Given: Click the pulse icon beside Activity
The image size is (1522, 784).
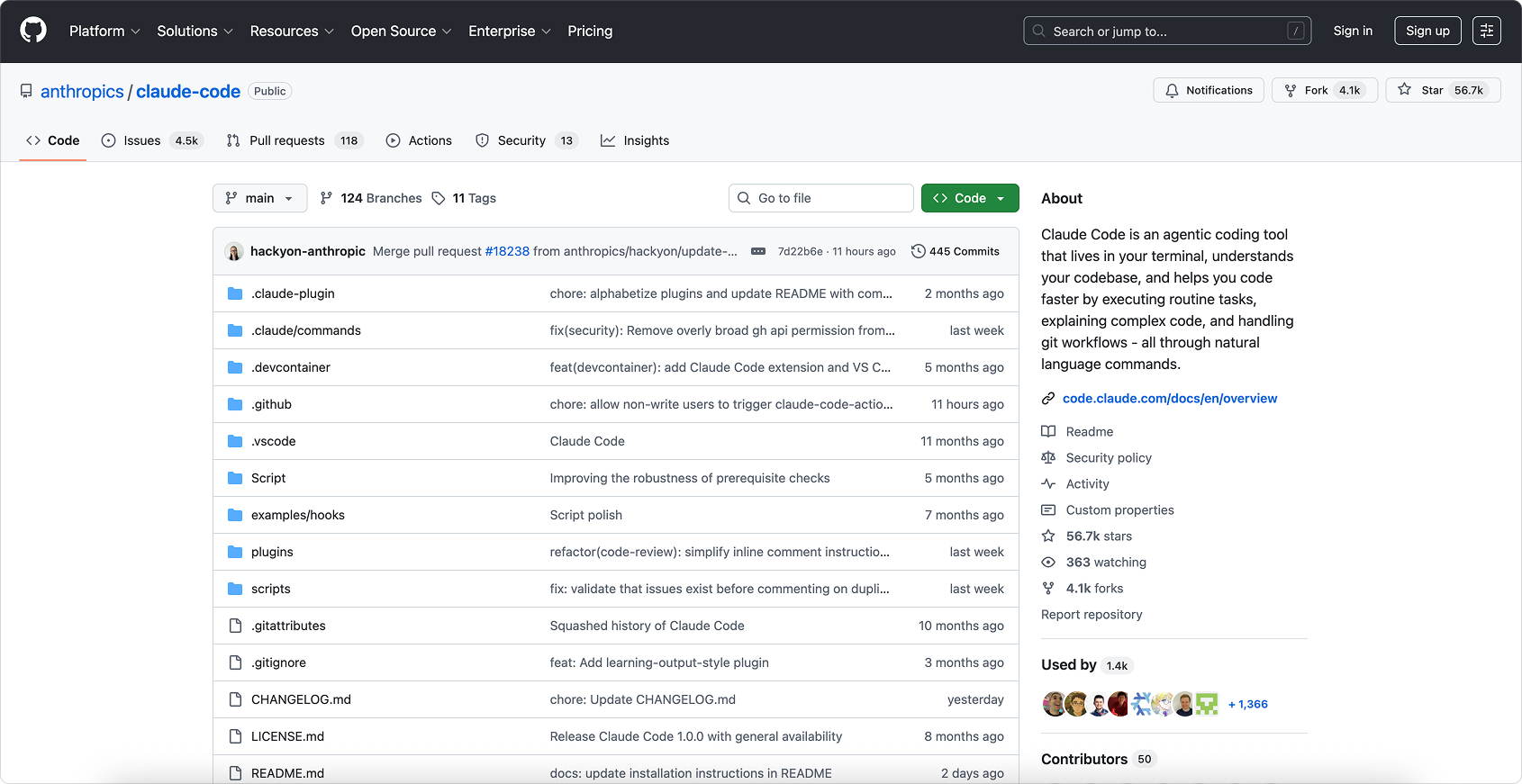Looking at the screenshot, I should 1048,483.
